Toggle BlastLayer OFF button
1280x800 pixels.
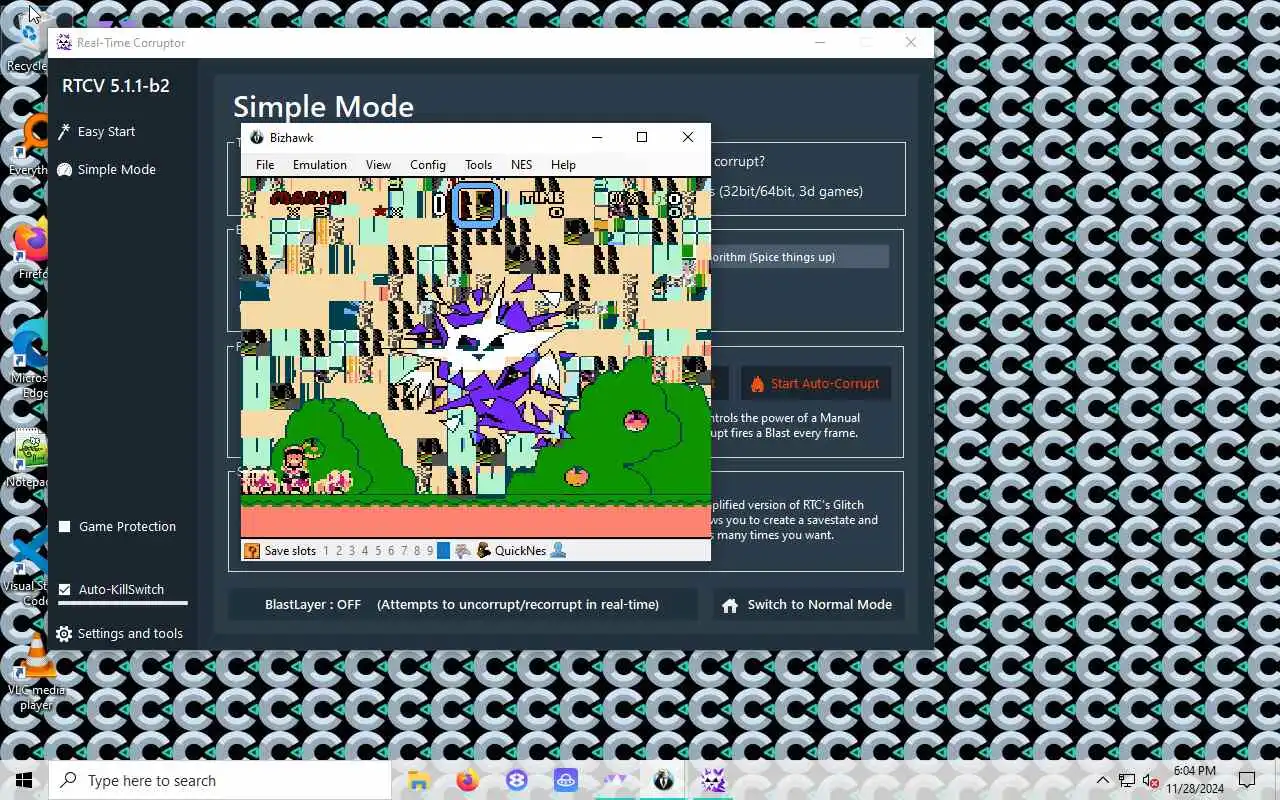[463, 605]
